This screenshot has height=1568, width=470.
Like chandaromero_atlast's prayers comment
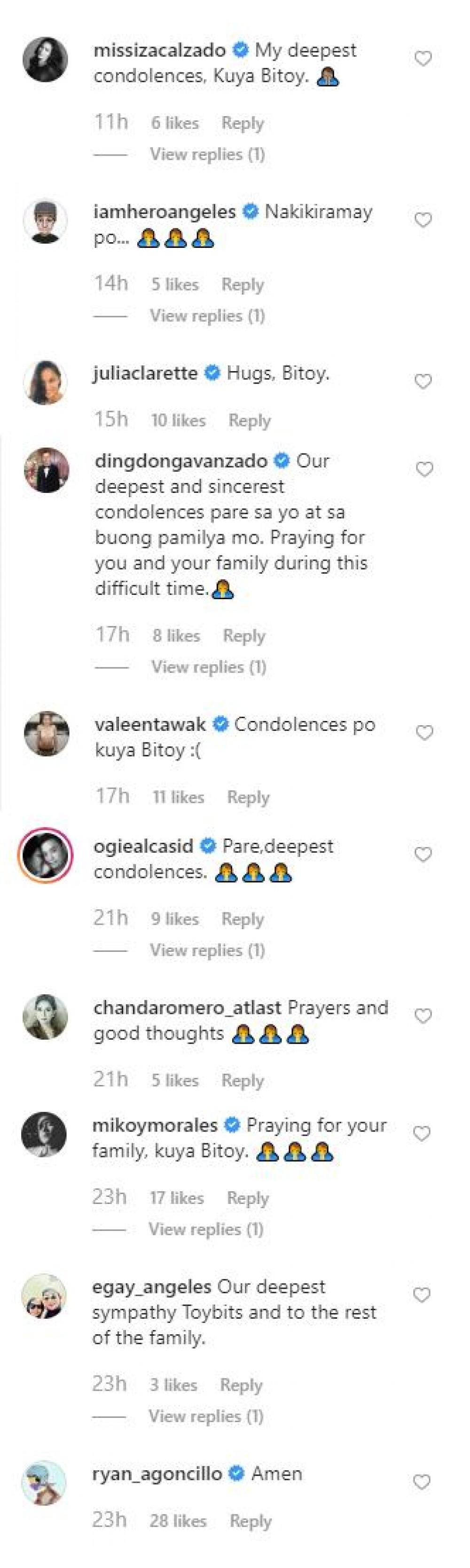pyautogui.click(x=423, y=1015)
